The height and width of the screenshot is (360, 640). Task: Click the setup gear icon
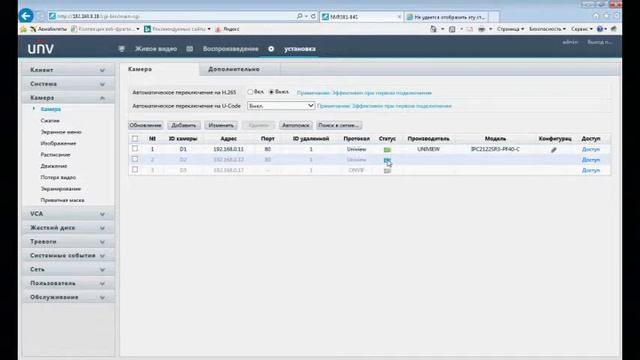click(271, 49)
